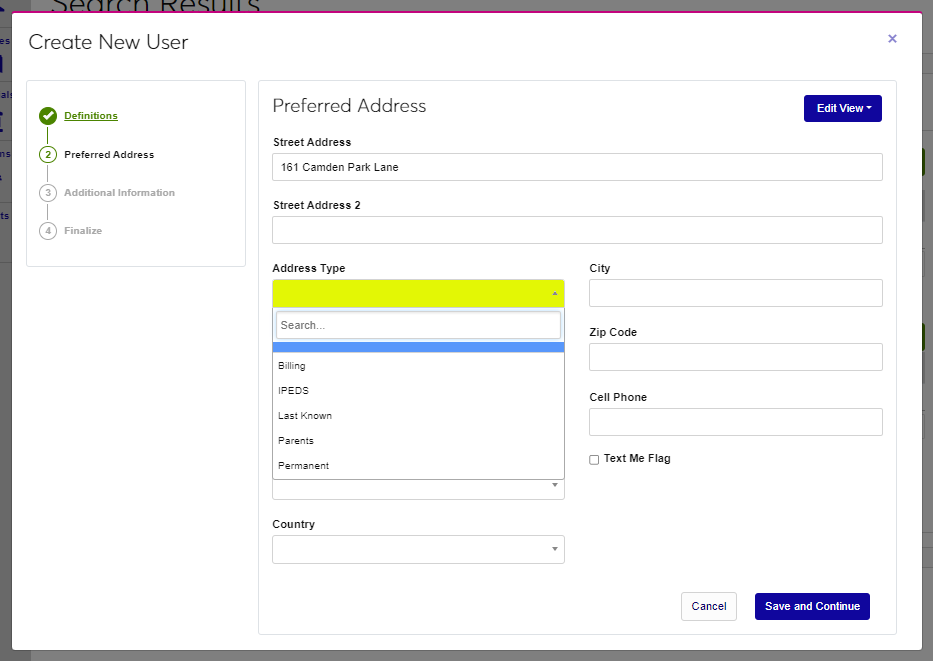Click the step 3 Additional Information circle

(x=48, y=193)
